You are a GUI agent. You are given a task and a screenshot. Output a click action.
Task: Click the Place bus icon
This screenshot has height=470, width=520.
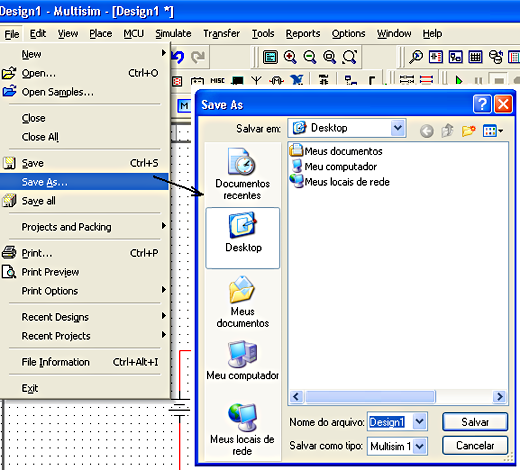coord(371,80)
